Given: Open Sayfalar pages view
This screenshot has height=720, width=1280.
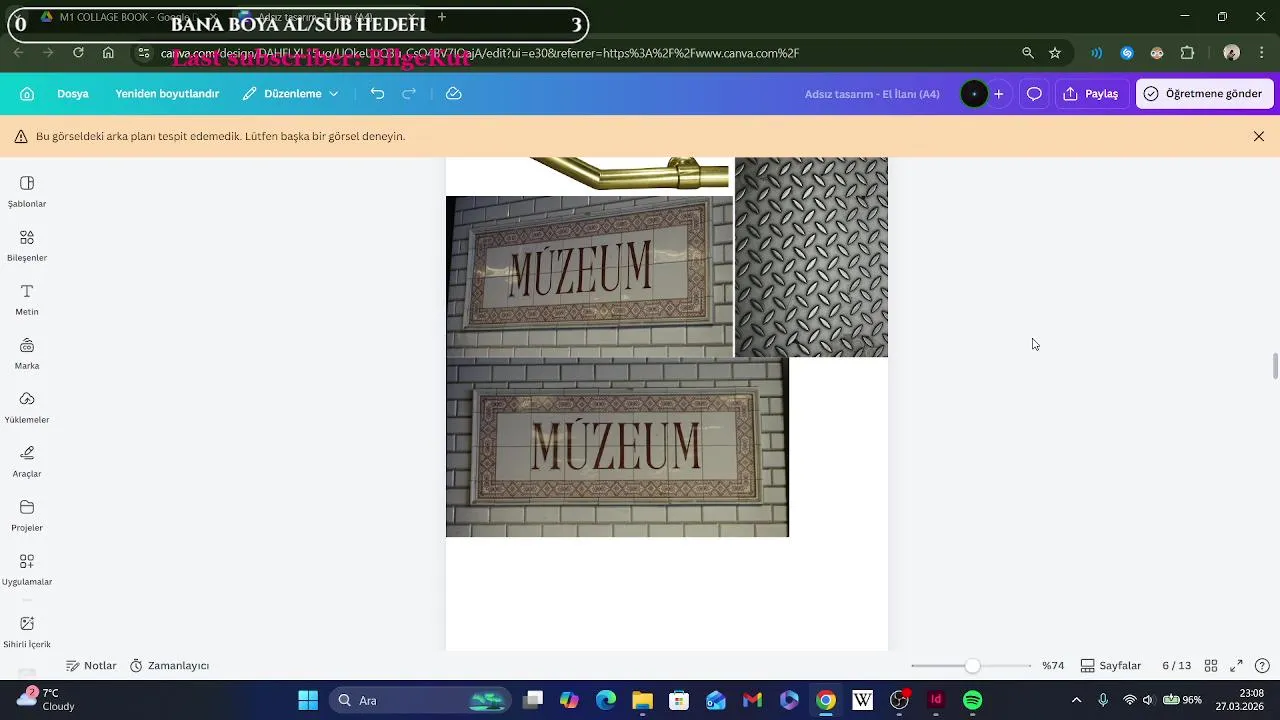Looking at the screenshot, I should click(x=1110, y=666).
